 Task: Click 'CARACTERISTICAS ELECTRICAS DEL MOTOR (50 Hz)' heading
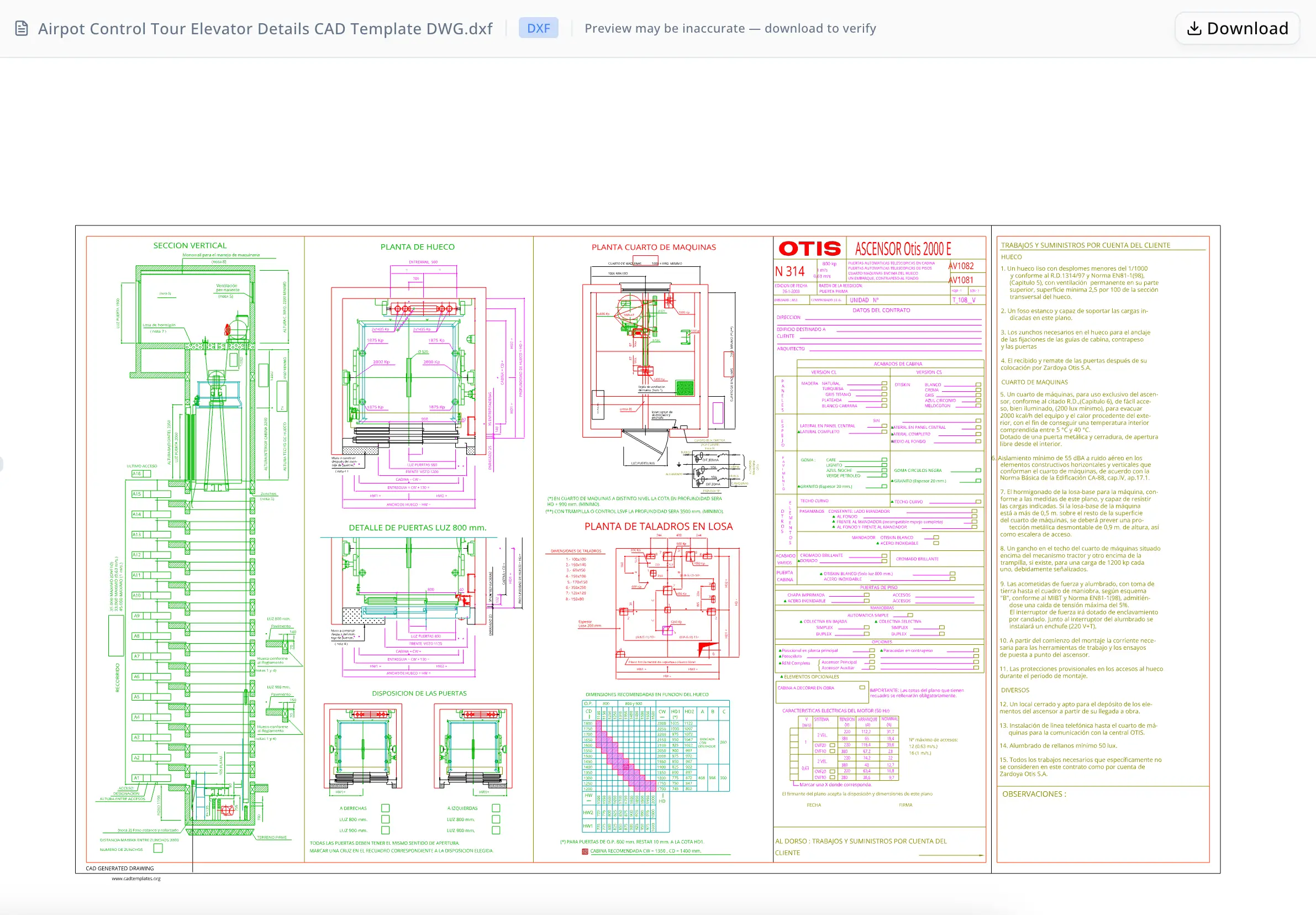(836, 711)
